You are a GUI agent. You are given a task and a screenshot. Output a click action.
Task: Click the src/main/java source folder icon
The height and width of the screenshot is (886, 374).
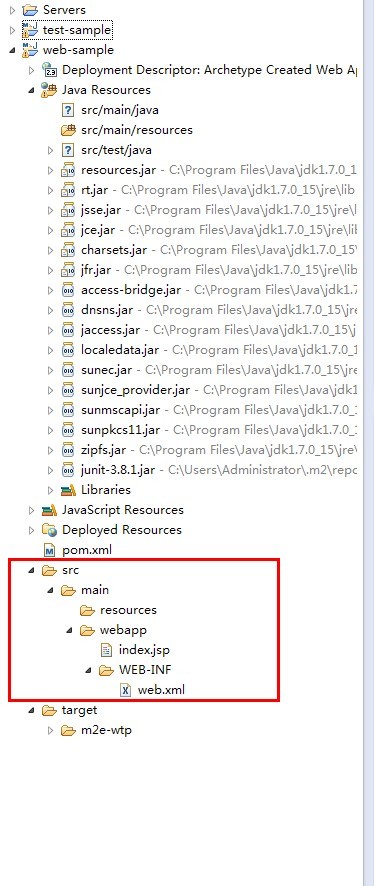[68, 110]
